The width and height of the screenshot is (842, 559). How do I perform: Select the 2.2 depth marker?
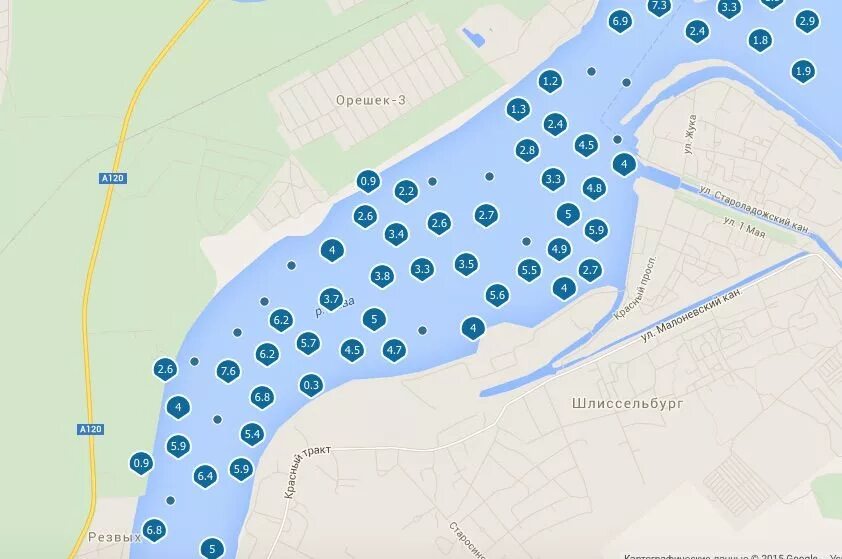pyautogui.click(x=406, y=191)
